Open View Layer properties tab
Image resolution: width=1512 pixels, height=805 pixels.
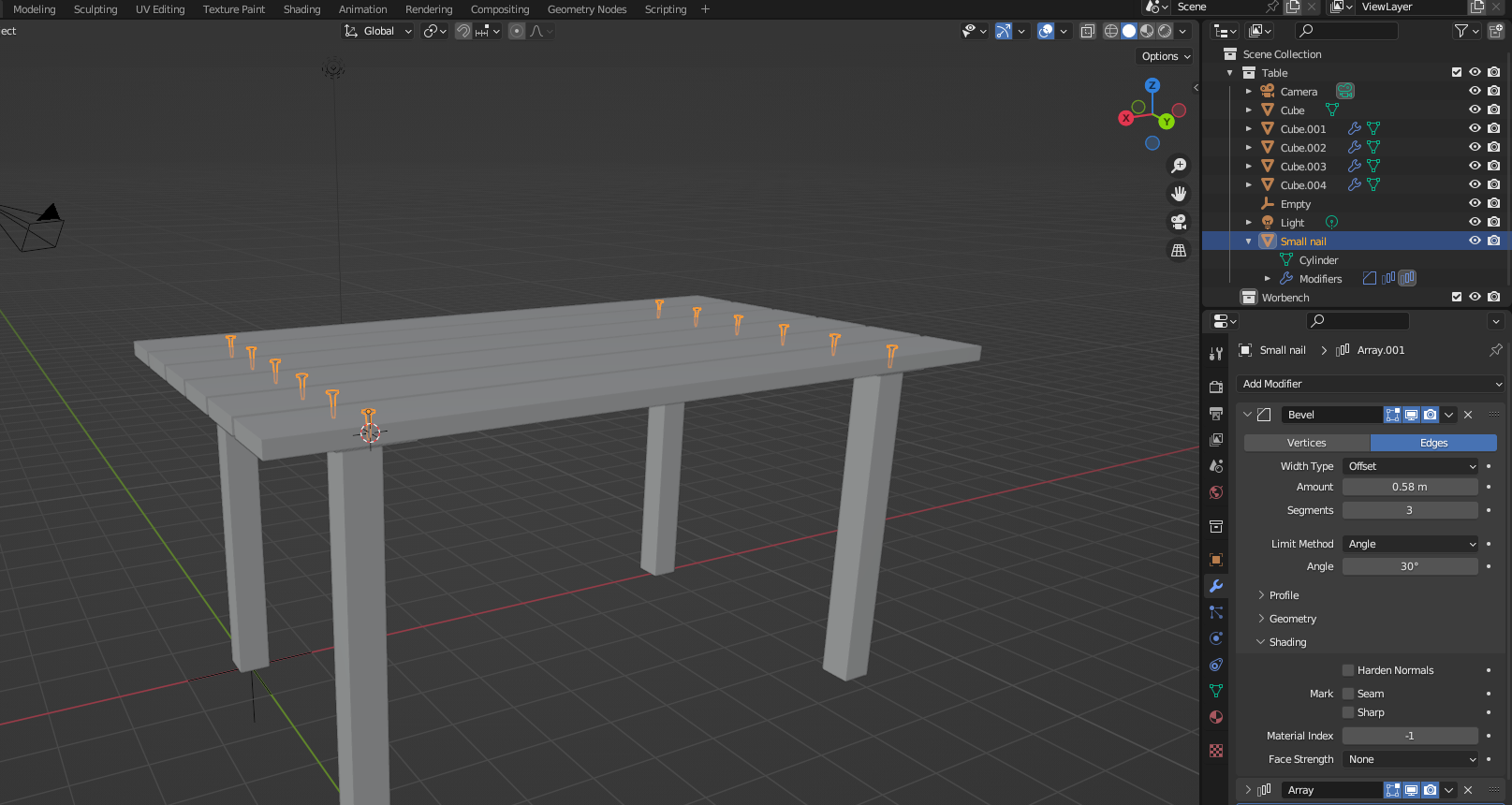coord(1216,439)
